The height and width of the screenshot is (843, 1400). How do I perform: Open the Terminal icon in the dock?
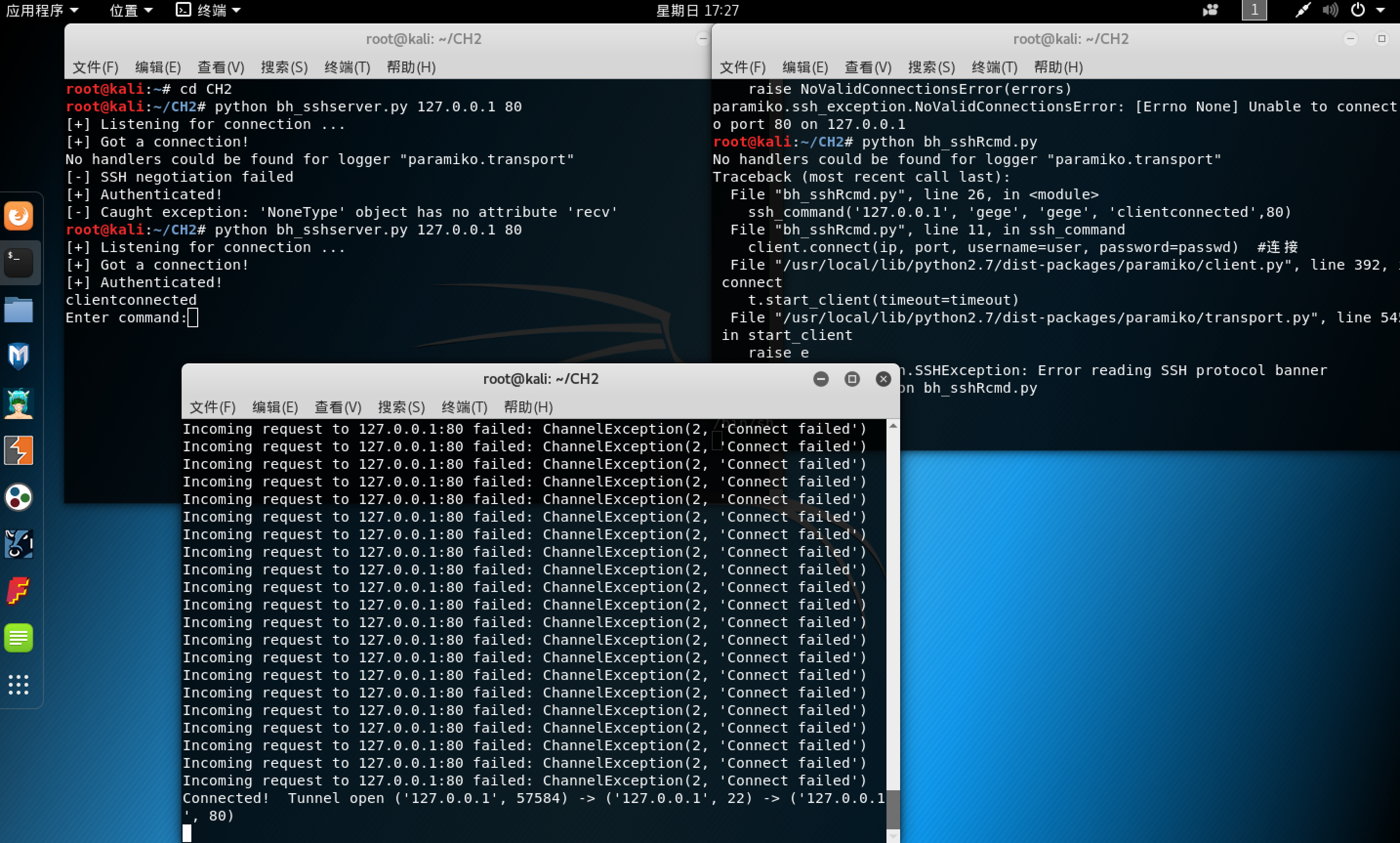pyautogui.click(x=19, y=262)
